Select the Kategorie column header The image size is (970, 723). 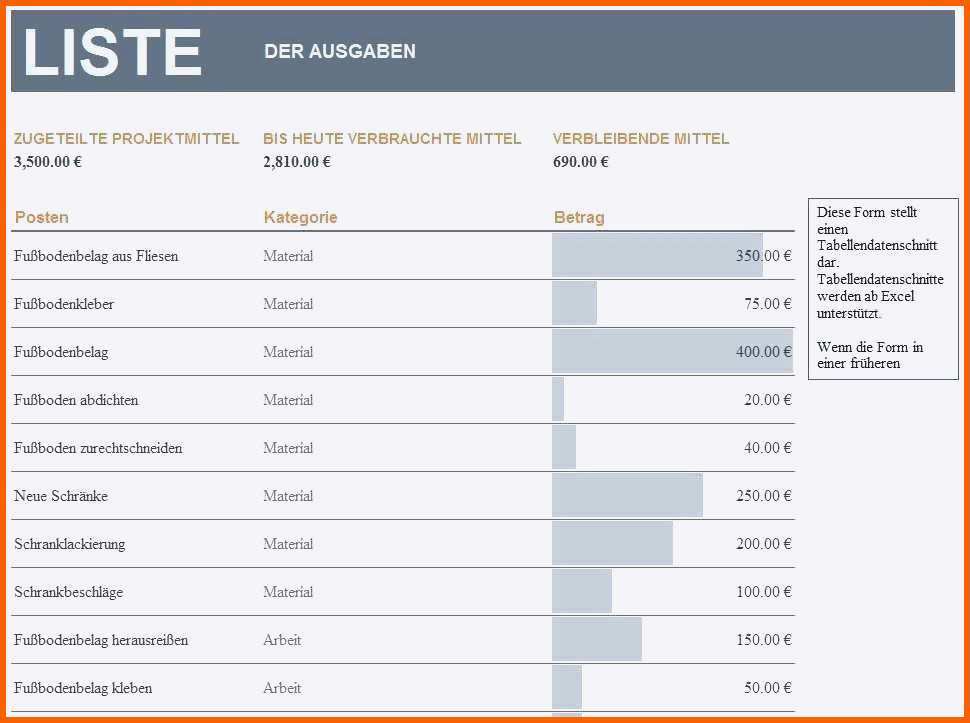coord(301,217)
